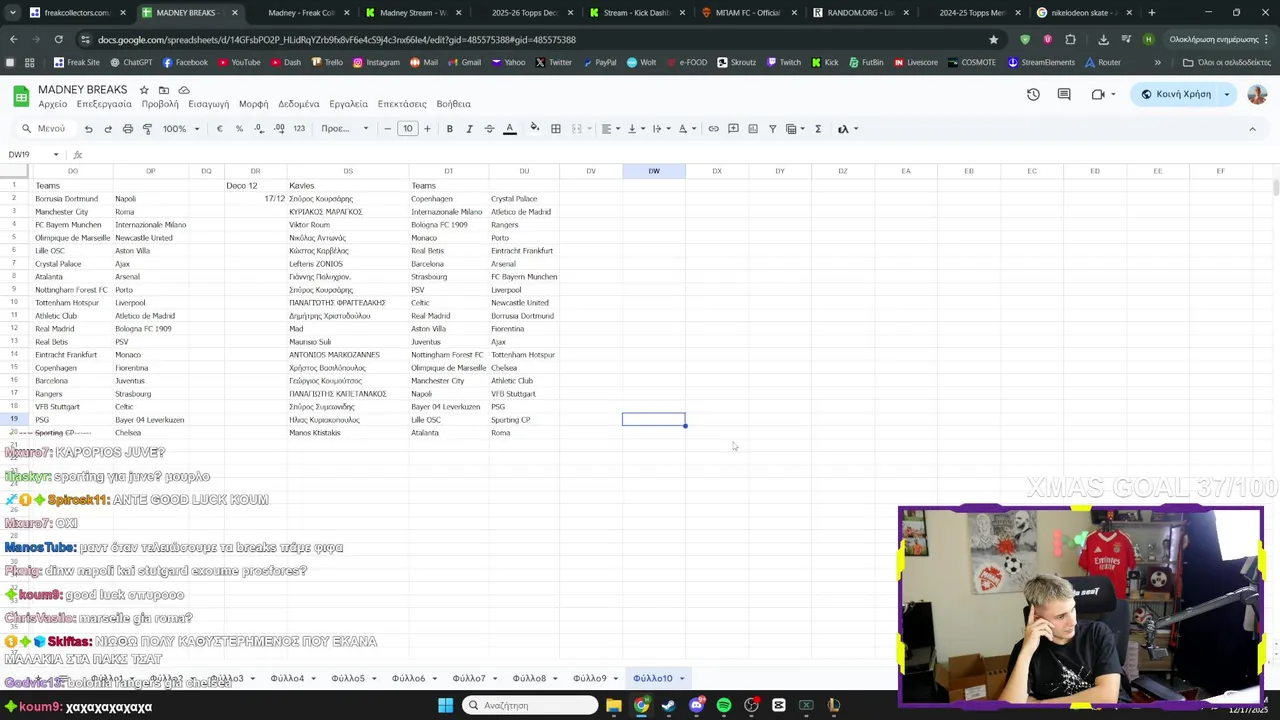This screenshot has height=720, width=1280.
Task: Toggle bold formatting
Action: (x=450, y=129)
